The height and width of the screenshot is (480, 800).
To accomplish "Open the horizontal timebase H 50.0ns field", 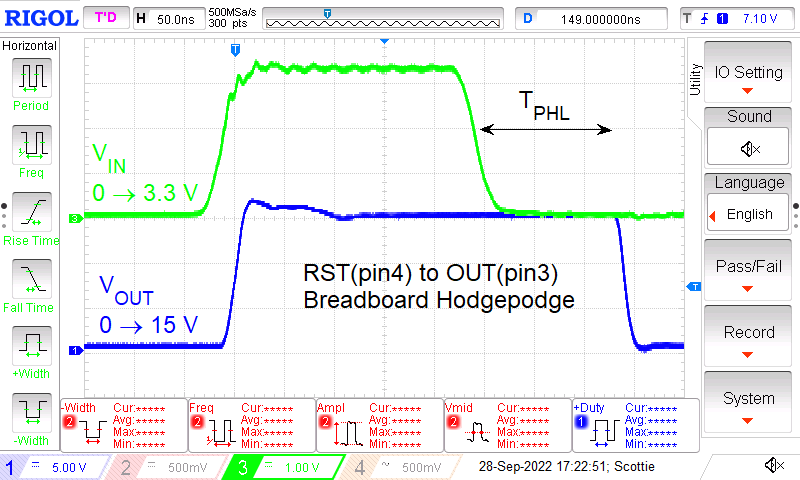I will pos(169,19).
